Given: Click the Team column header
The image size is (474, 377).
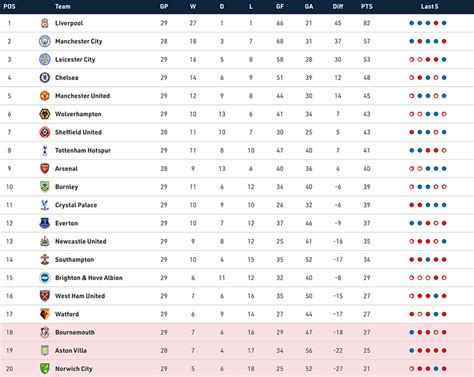Looking at the screenshot, I should coord(63,6).
